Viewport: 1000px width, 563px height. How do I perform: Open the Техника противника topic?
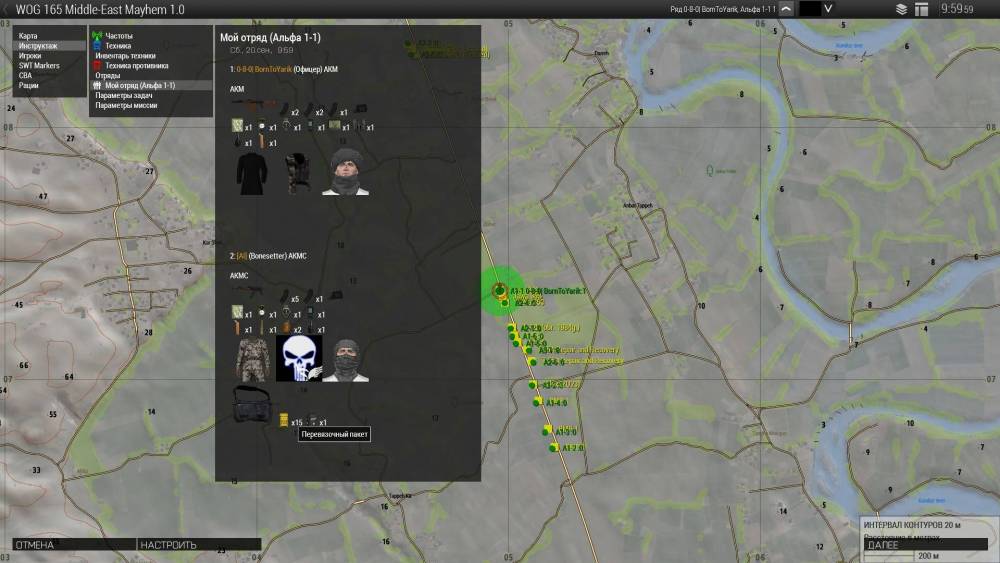(136, 66)
